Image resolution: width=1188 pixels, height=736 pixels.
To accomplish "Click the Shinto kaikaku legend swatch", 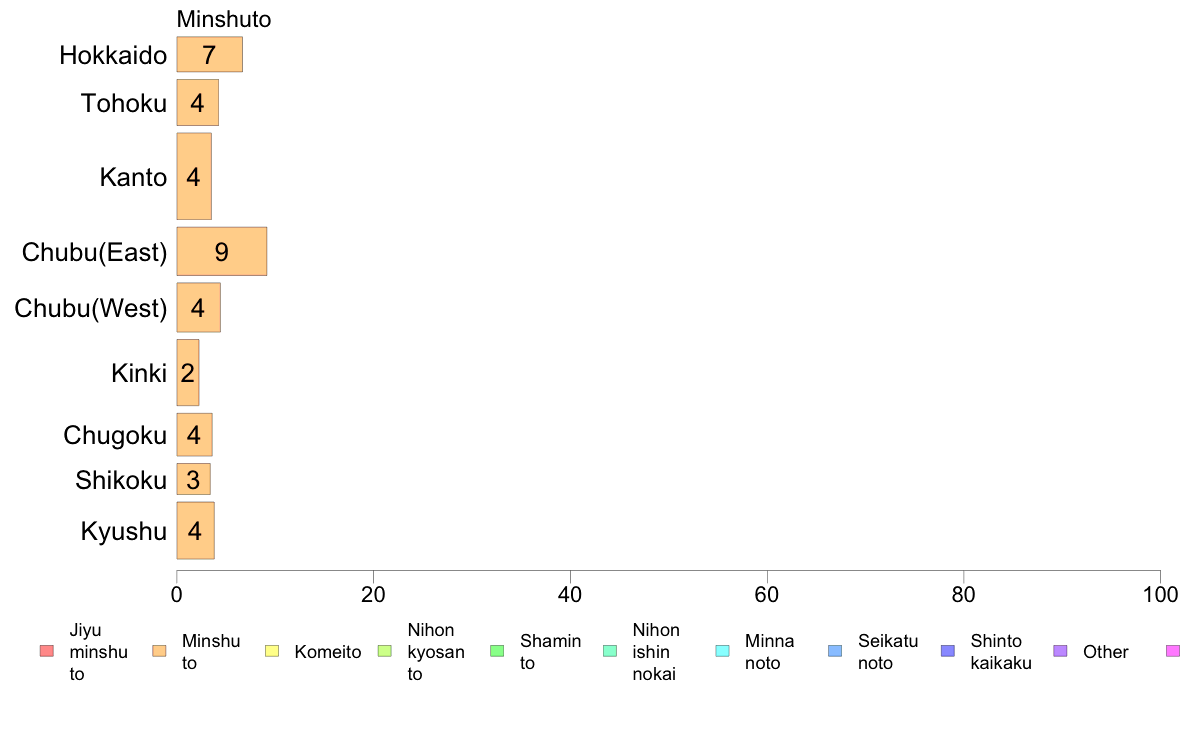I will click(x=948, y=651).
